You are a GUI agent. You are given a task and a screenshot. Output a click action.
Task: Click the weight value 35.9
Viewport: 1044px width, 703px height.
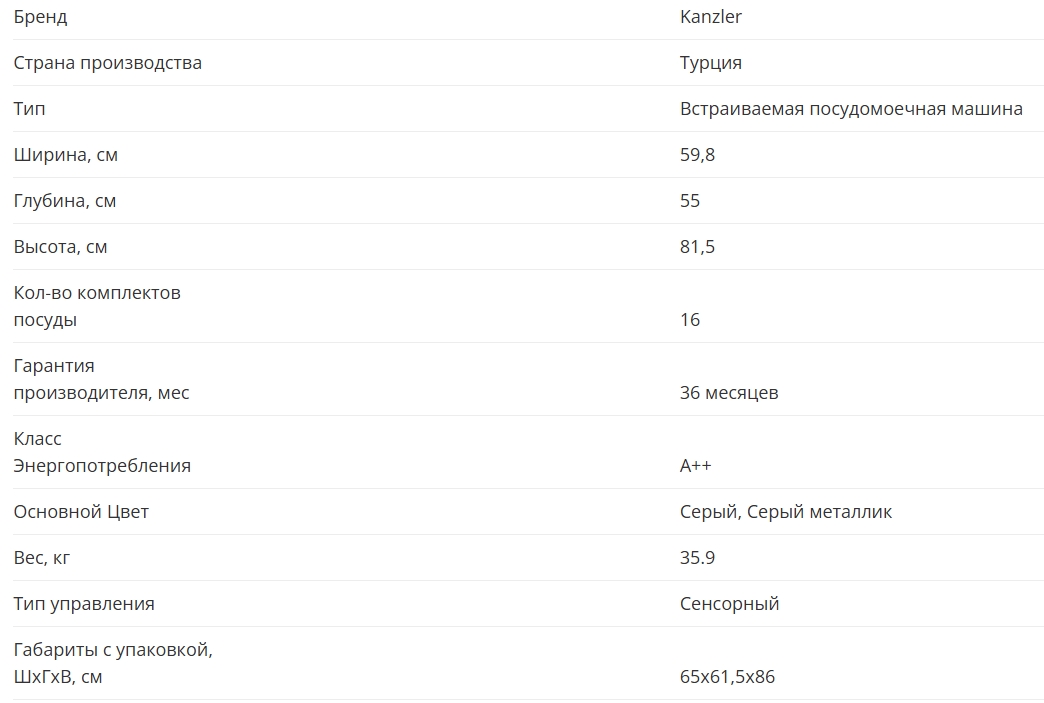(697, 558)
